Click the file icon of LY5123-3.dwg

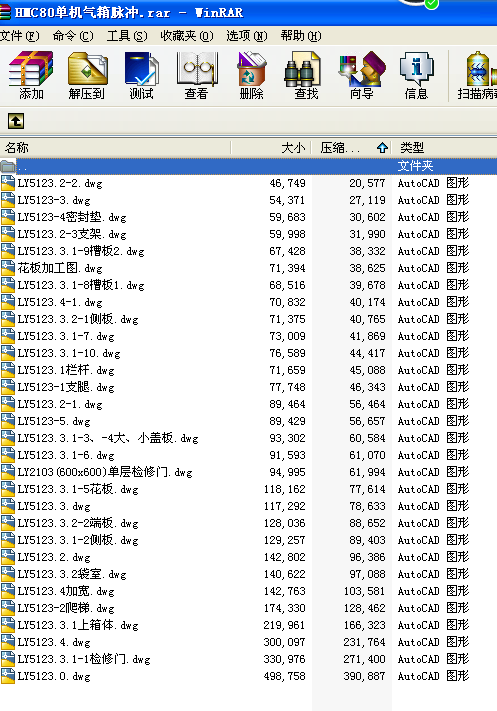[x=8, y=200]
